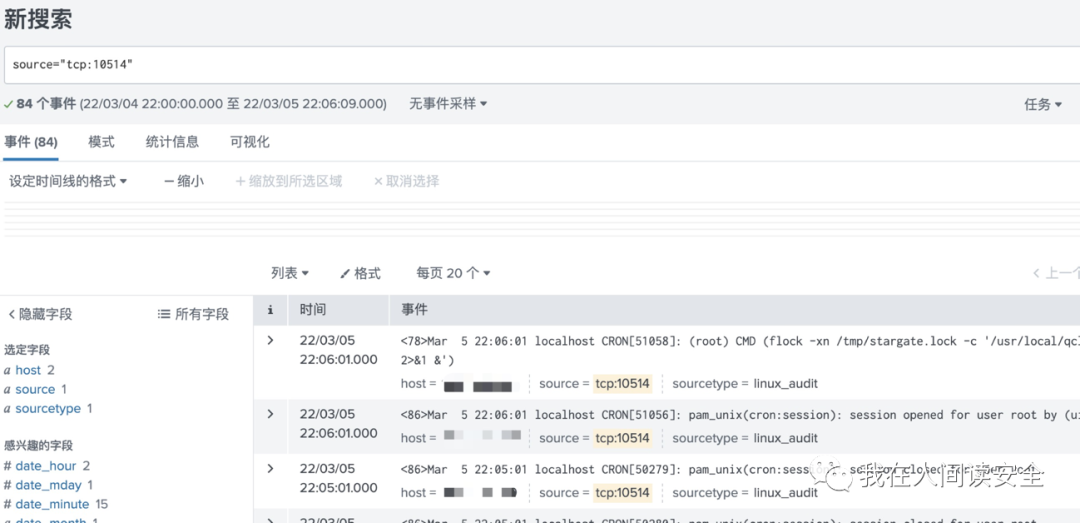Viewport: 1080px width, 523px height.
Task: Click the 缩小 zoom out button
Action: coord(184,182)
